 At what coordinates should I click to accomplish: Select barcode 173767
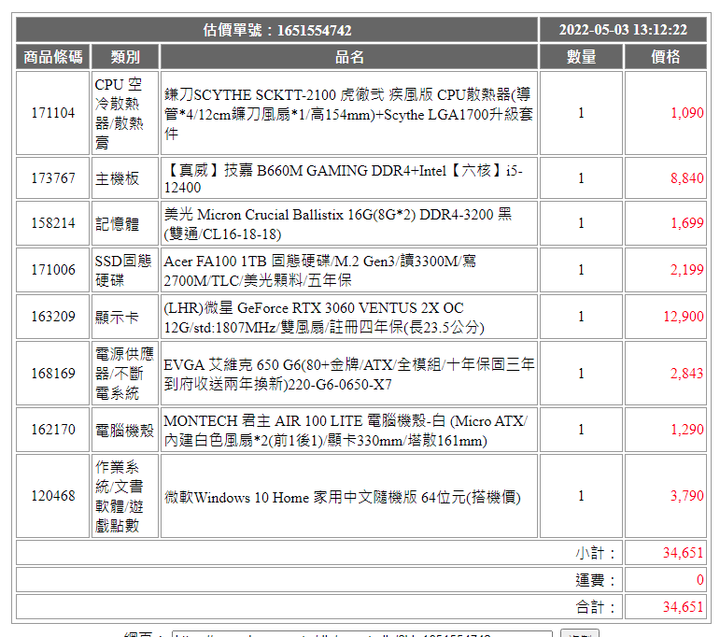click(x=53, y=178)
